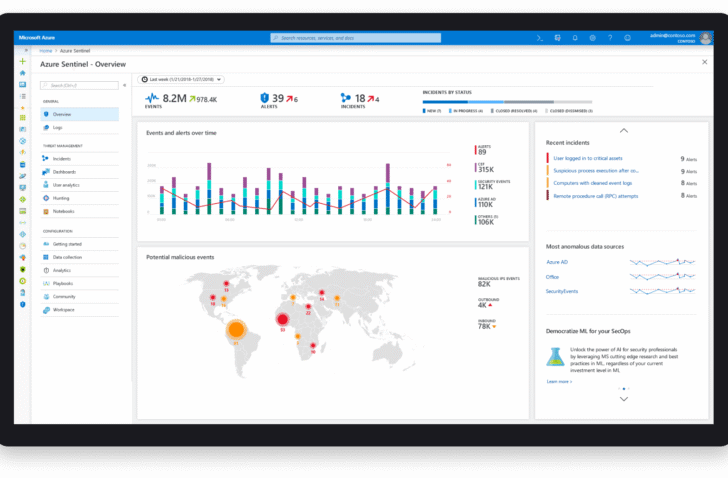Open the directory and subscription filter icon
The image size is (728, 478).
(557, 38)
